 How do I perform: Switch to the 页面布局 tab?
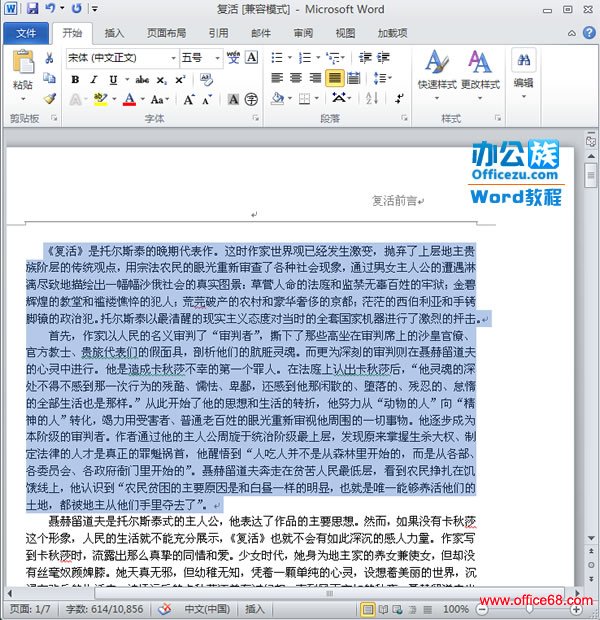coord(167,33)
